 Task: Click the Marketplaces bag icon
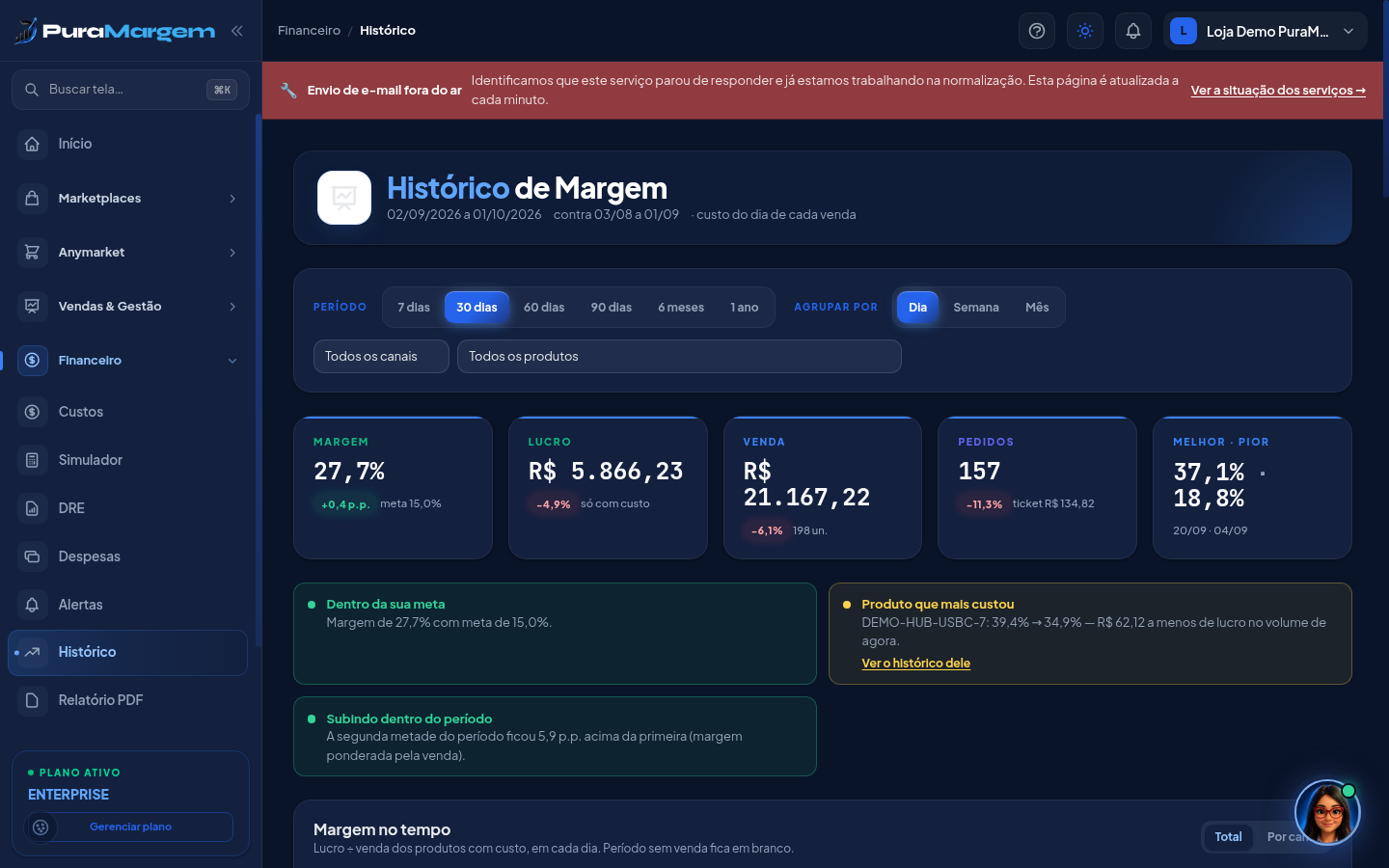(x=32, y=198)
